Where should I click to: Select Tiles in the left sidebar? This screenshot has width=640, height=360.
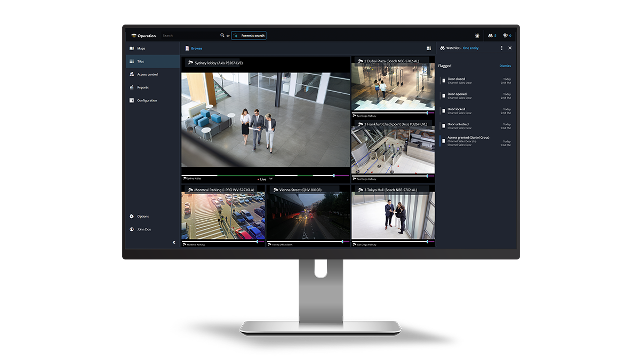tap(152, 61)
